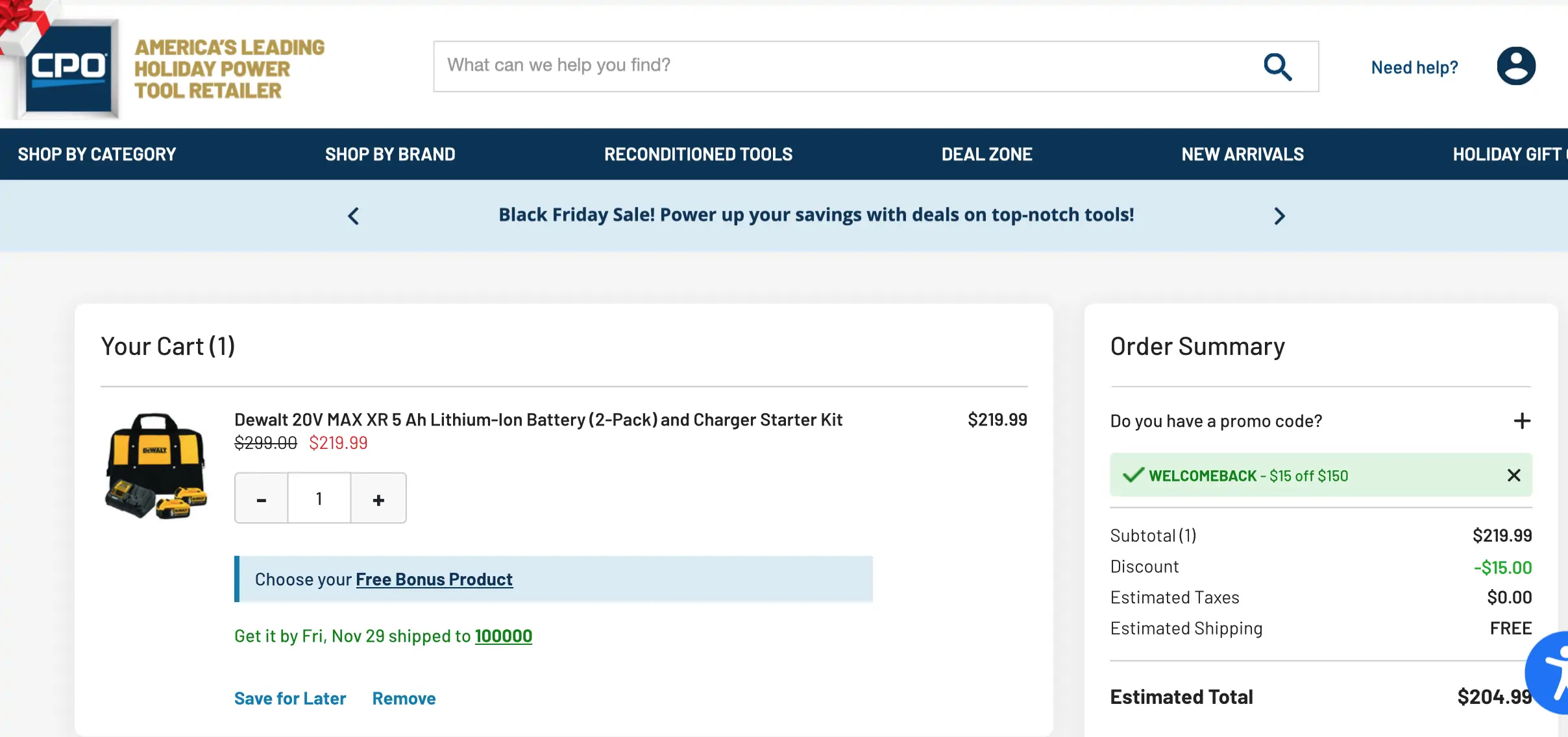The width and height of the screenshot is (1568, 737).
Task: Go to Reconditioned Tools
Action: 698,154
